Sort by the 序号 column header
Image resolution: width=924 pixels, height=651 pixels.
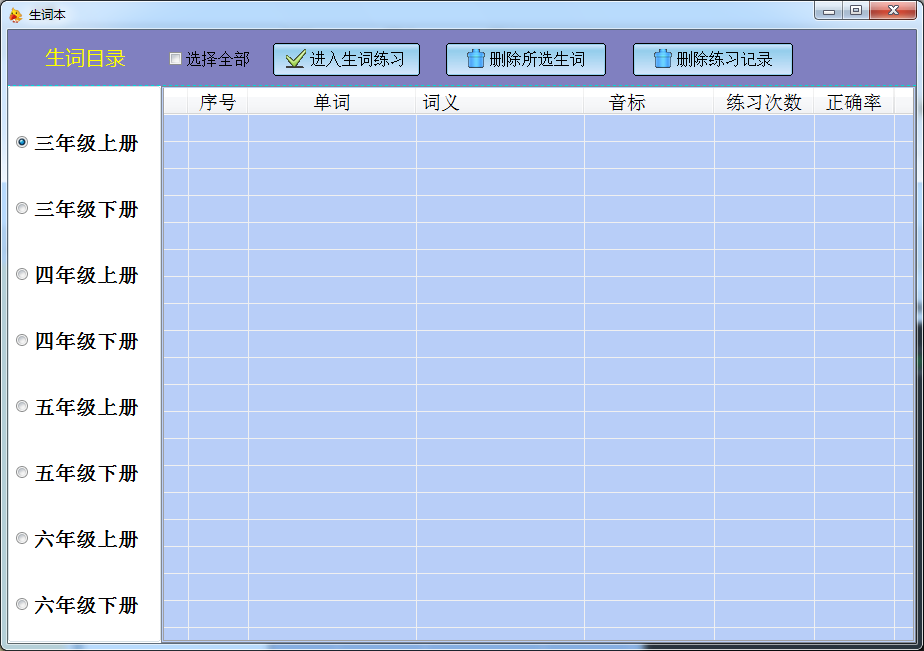[x=217, y=102]
